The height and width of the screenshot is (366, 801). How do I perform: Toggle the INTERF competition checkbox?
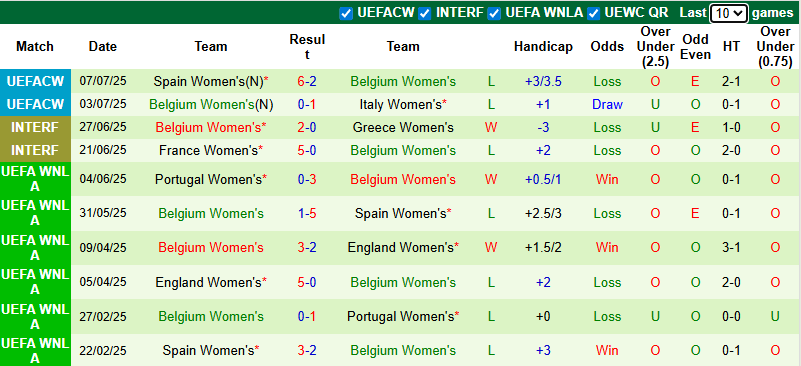[425, 13]
